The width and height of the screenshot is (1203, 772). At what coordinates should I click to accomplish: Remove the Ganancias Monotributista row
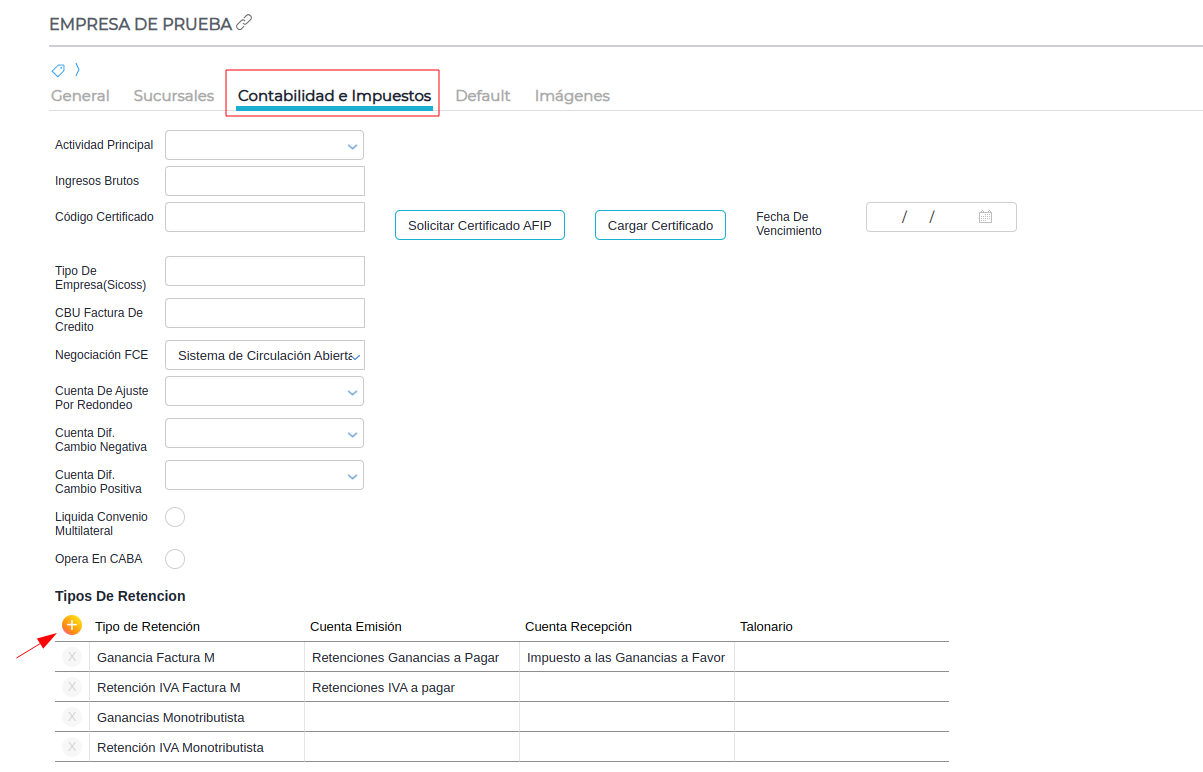(x=72, y=717)
